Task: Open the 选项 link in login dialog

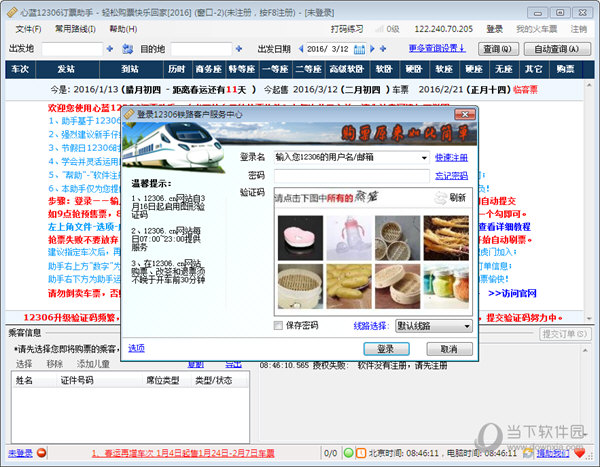Action: click(x=136, y=348)
